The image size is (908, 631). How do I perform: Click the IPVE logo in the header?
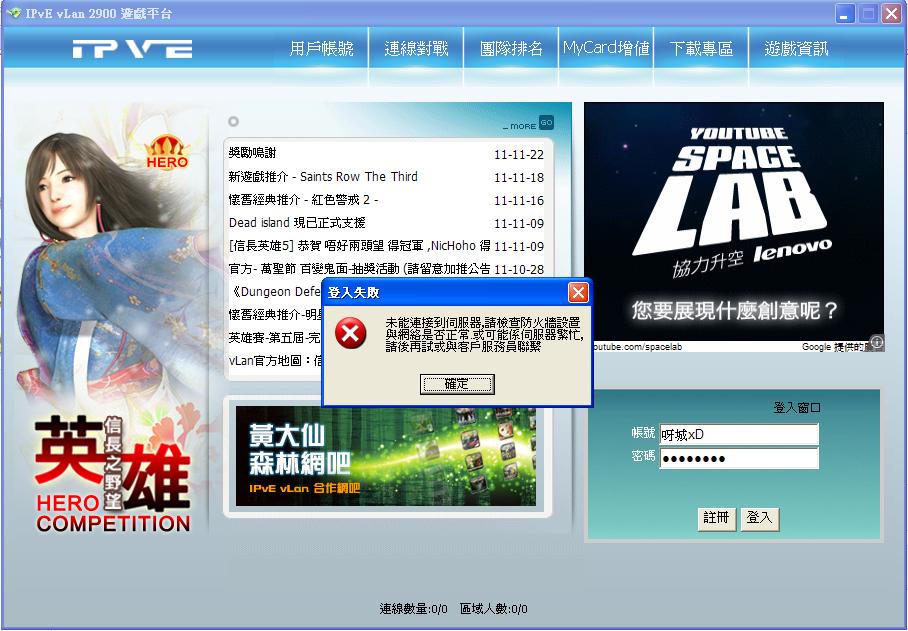[x=133, y=49]
